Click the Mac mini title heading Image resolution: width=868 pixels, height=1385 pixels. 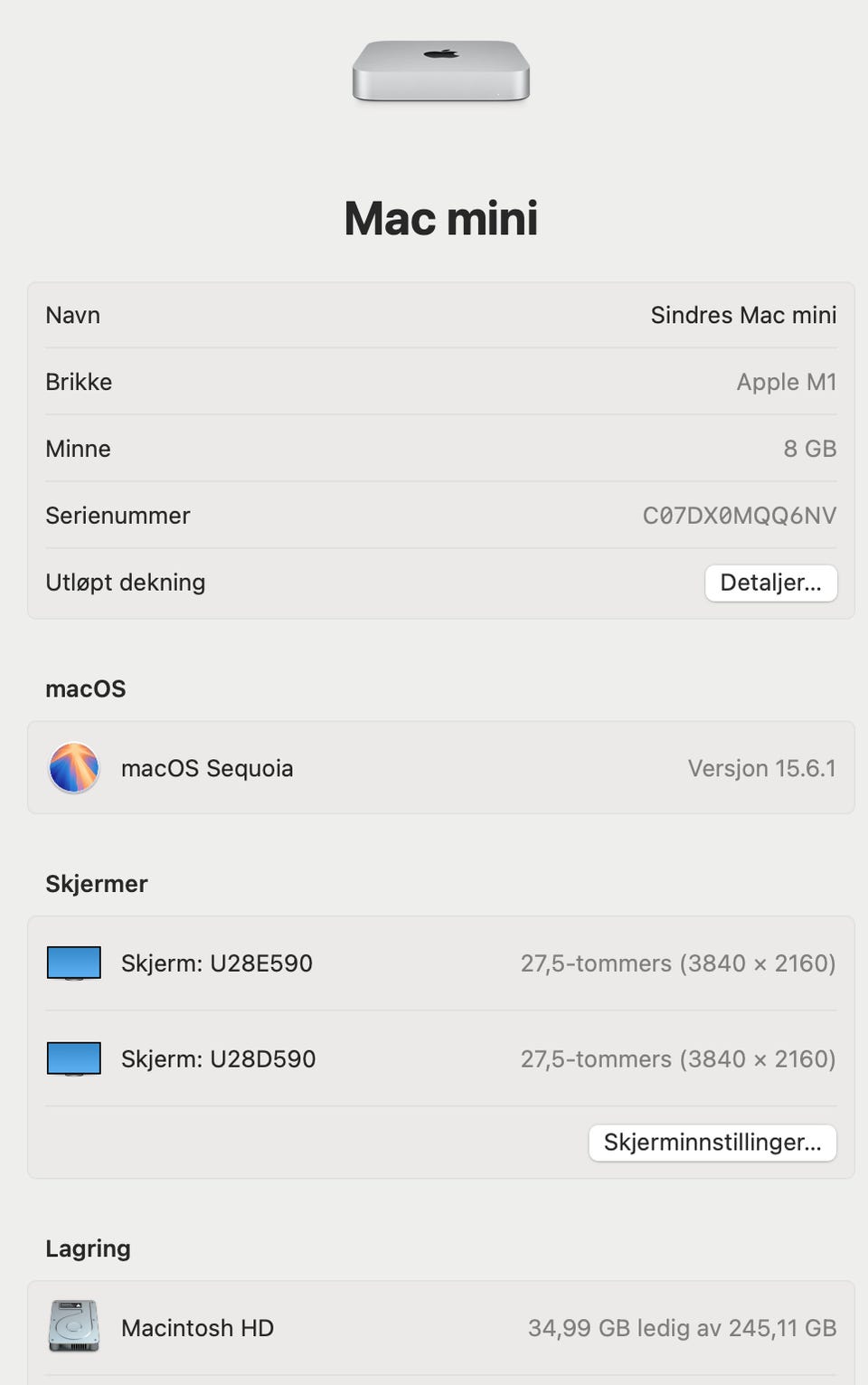pyautogui.click(x=440, y=218)
